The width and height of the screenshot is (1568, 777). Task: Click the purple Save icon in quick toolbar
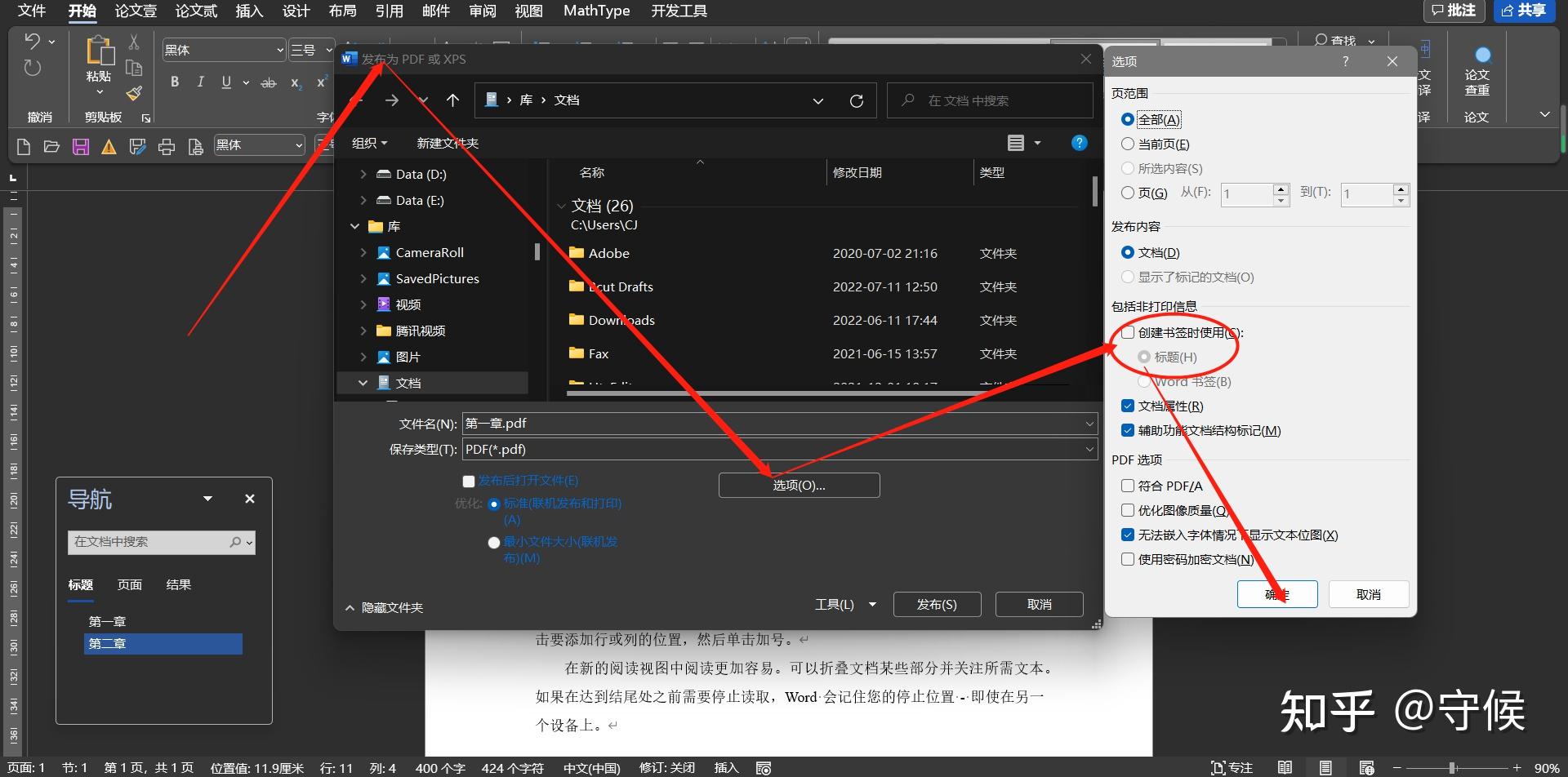click(80, 146)
